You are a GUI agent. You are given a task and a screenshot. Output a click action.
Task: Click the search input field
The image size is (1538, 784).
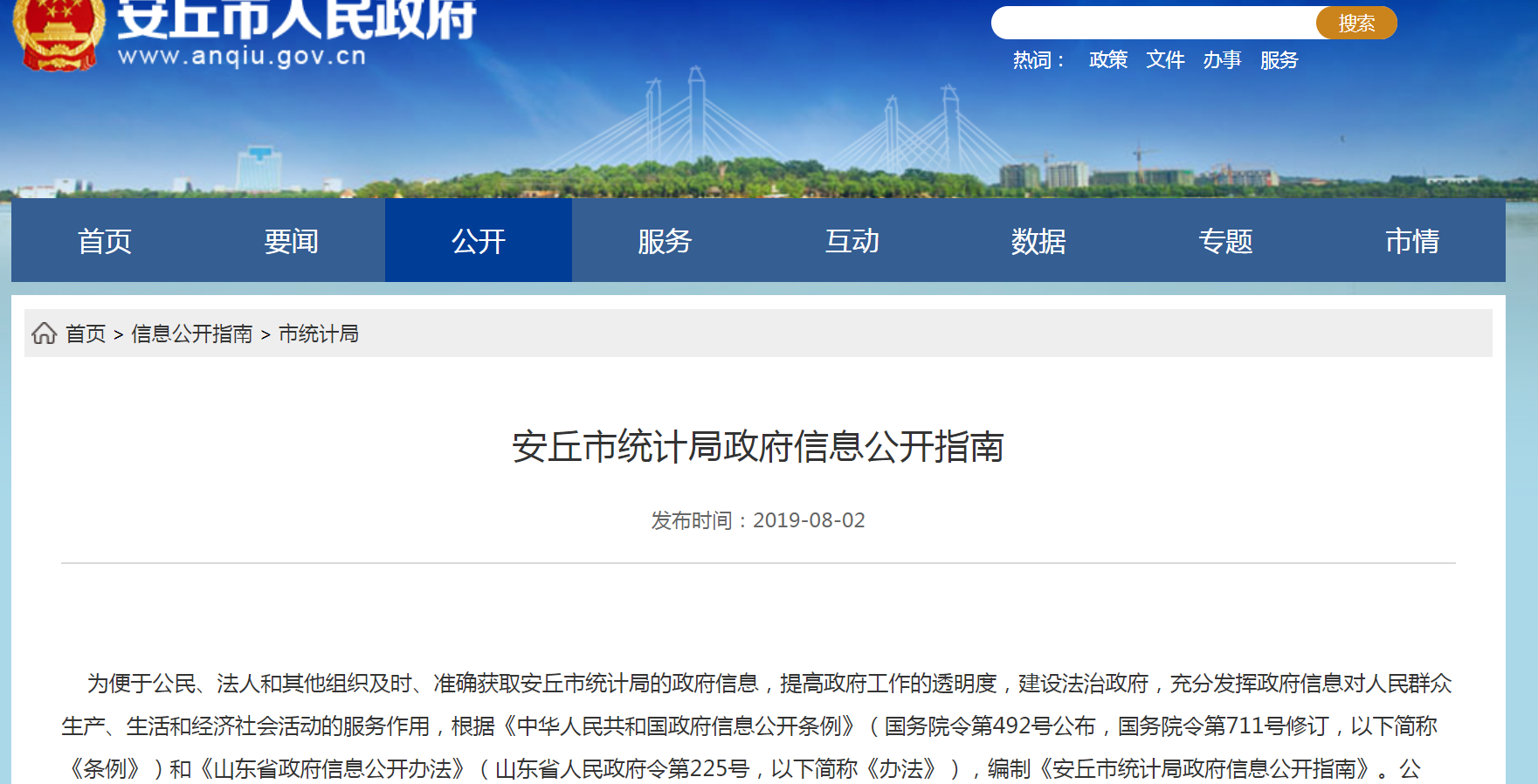(1154, 23)
